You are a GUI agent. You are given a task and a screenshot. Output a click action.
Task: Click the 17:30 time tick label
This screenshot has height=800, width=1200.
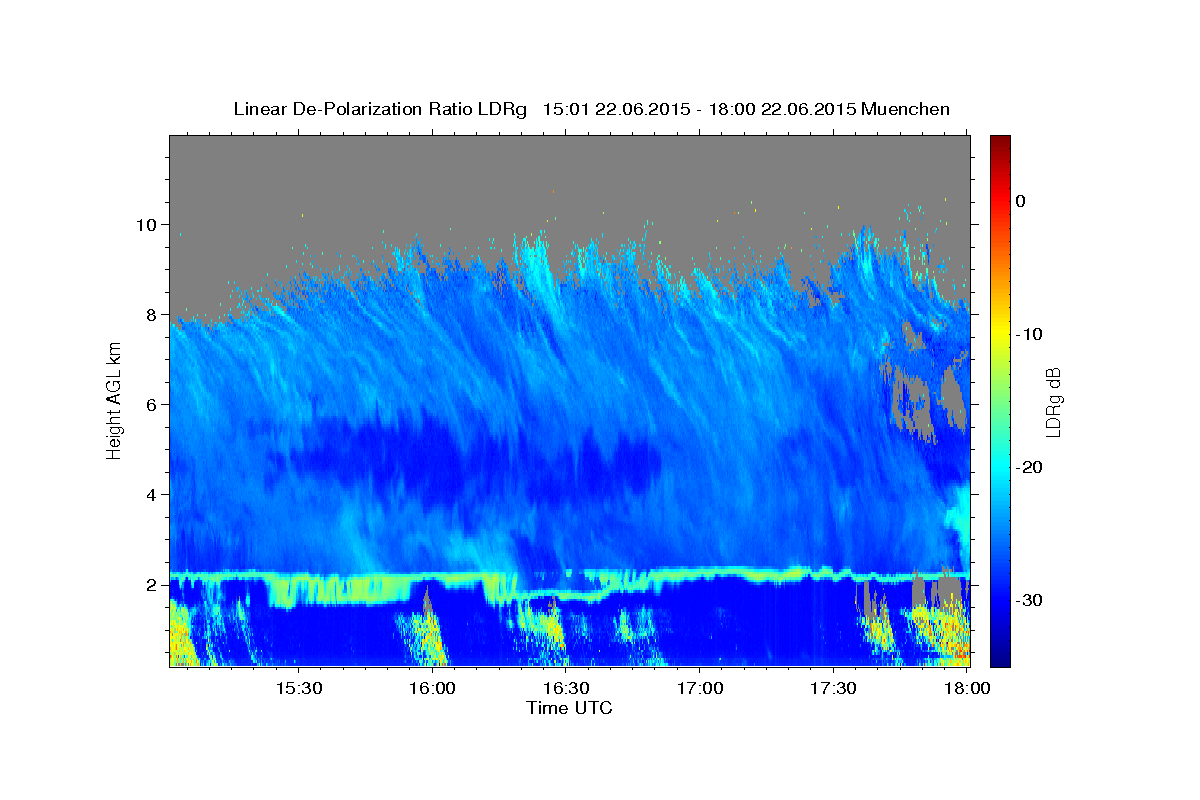point(834,688)
